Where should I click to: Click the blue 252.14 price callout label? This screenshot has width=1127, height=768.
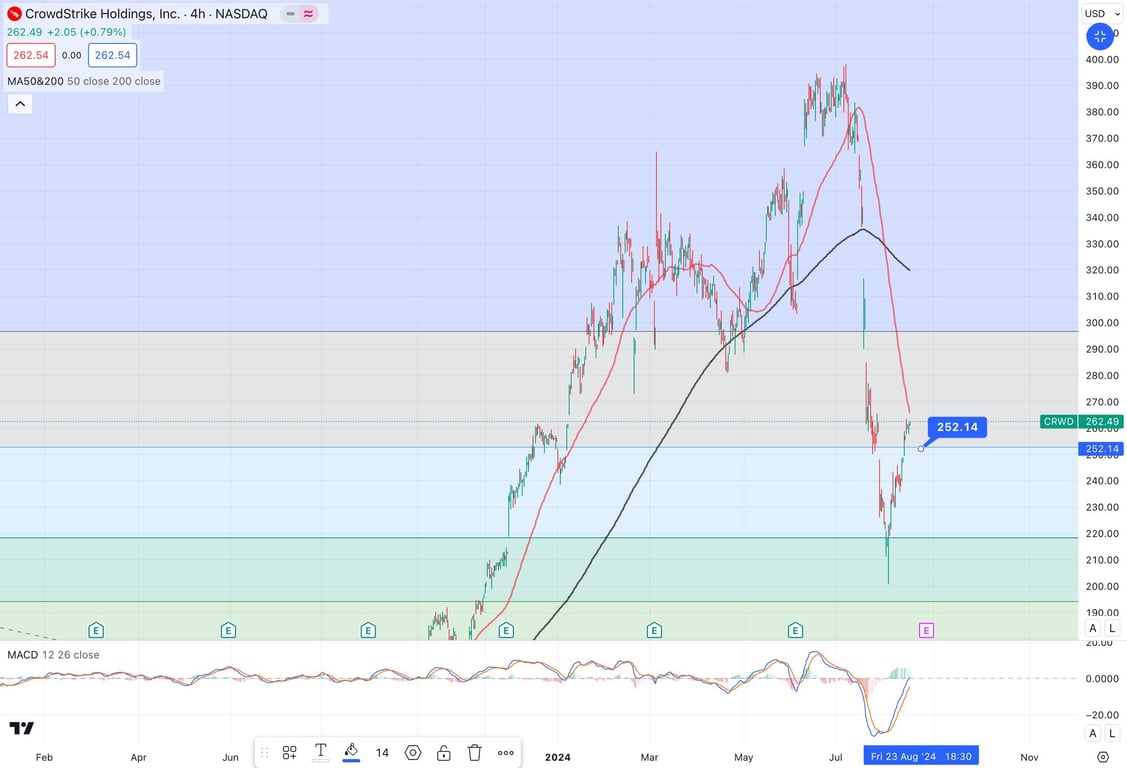[x=957, y=427]
